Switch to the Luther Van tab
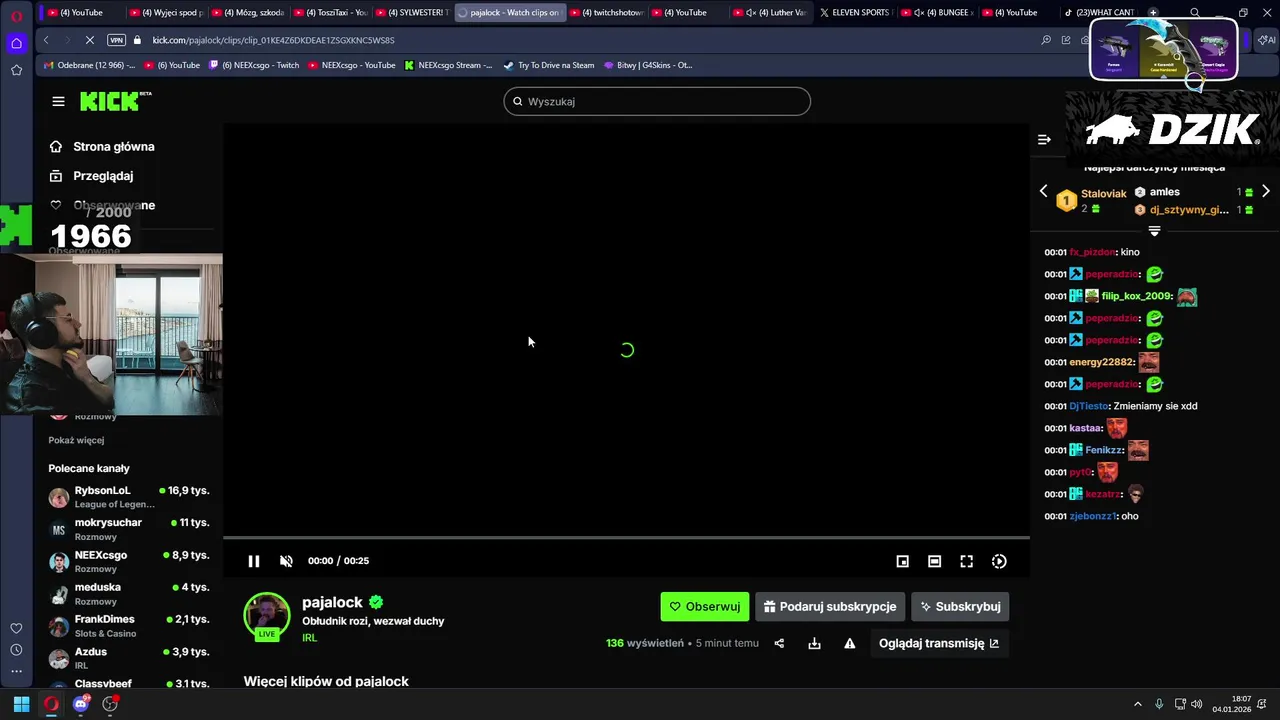Viewport: 1280px width, 720px height. tap(772, 12)
